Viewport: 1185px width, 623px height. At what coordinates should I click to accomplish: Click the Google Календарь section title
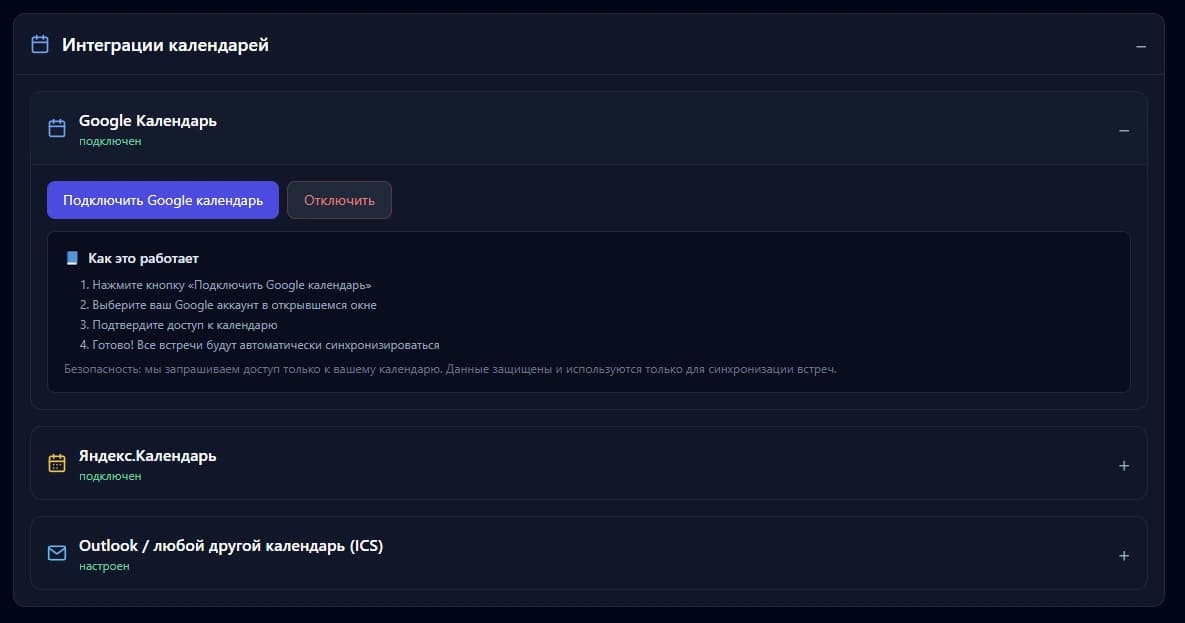click(148, 120)
